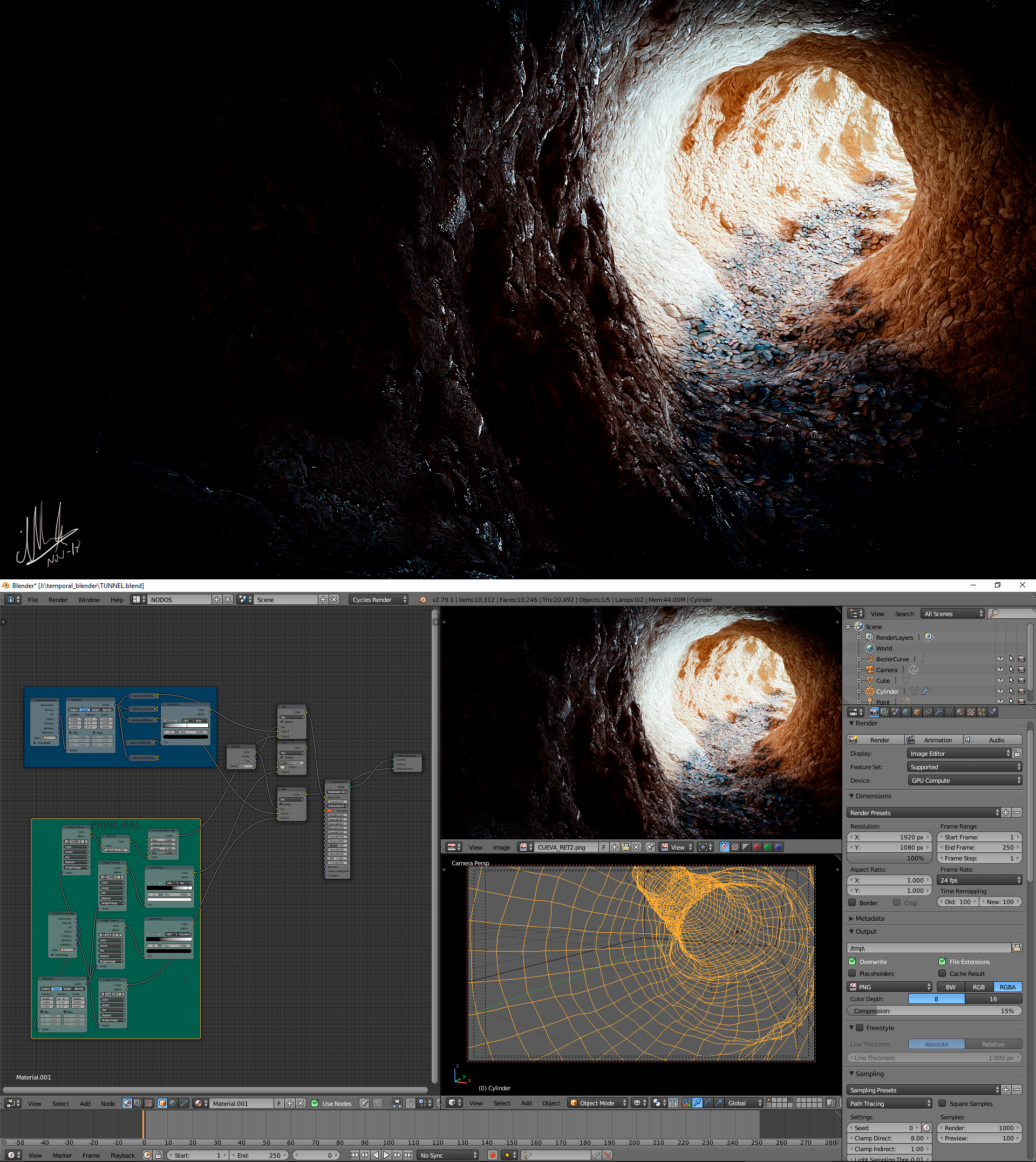Click the Animation render button
1036x1162 pixels.
pyautogui.click(x=933, y=740)
